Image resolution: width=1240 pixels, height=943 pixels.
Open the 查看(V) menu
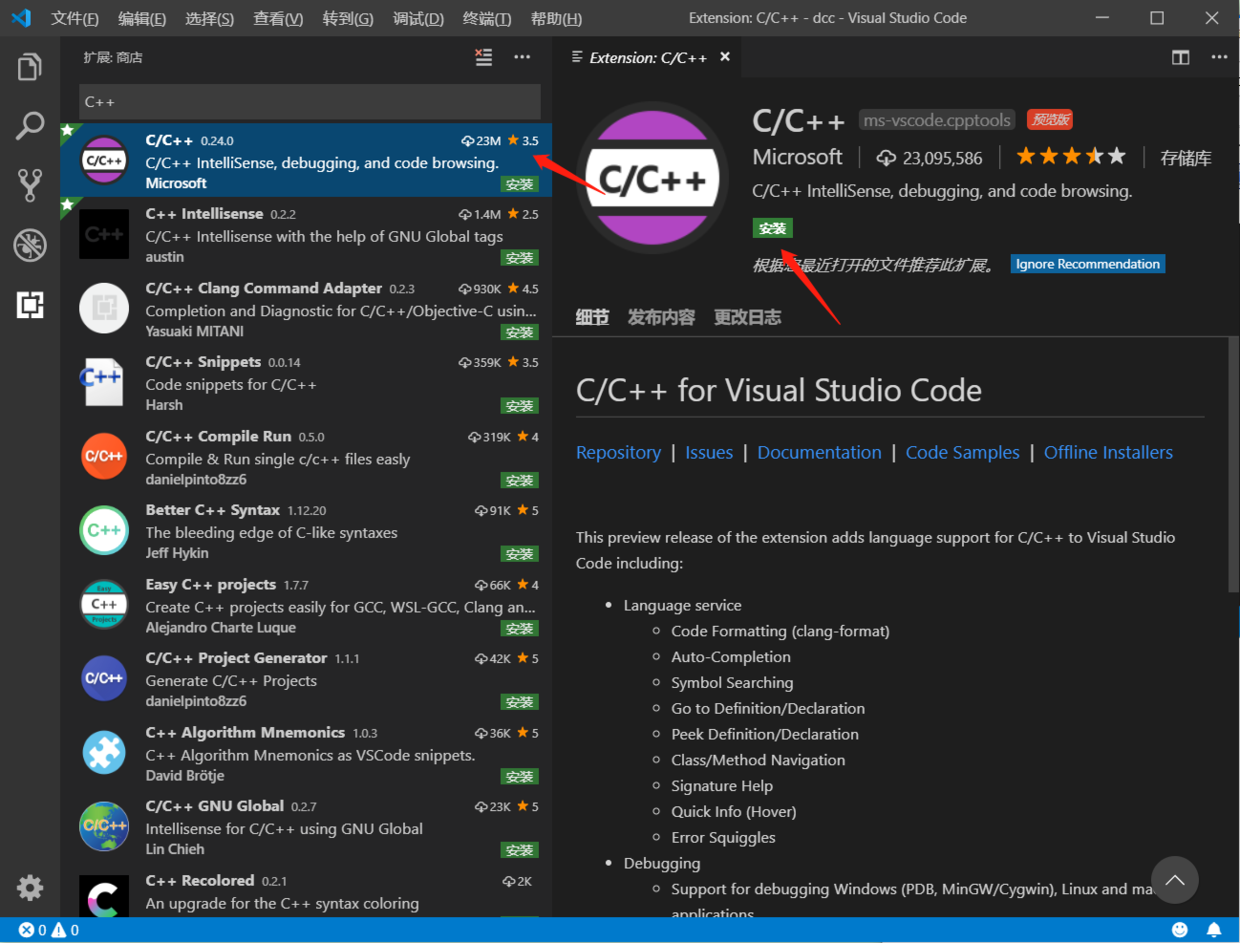click(278, 19)
